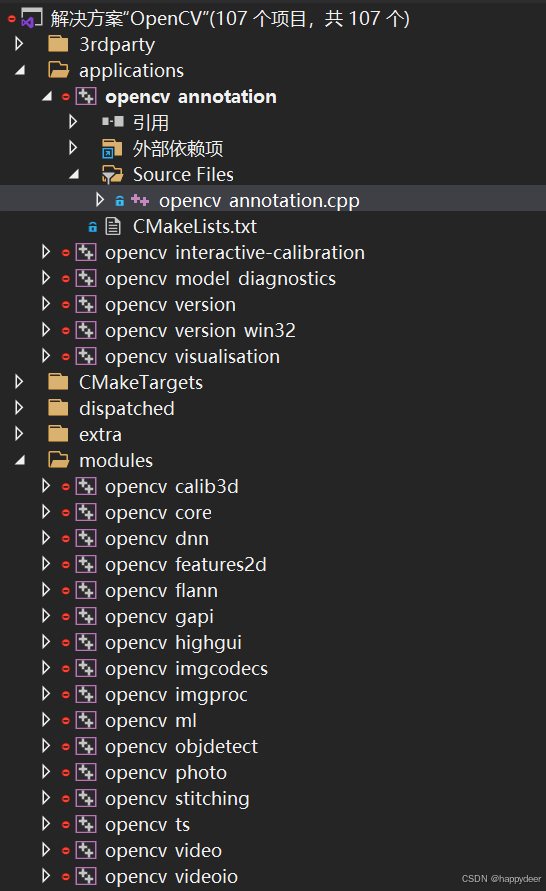The image size is (546, 891).
Task: Expand the 外部依赖项 node
Action: click(73, 148)
